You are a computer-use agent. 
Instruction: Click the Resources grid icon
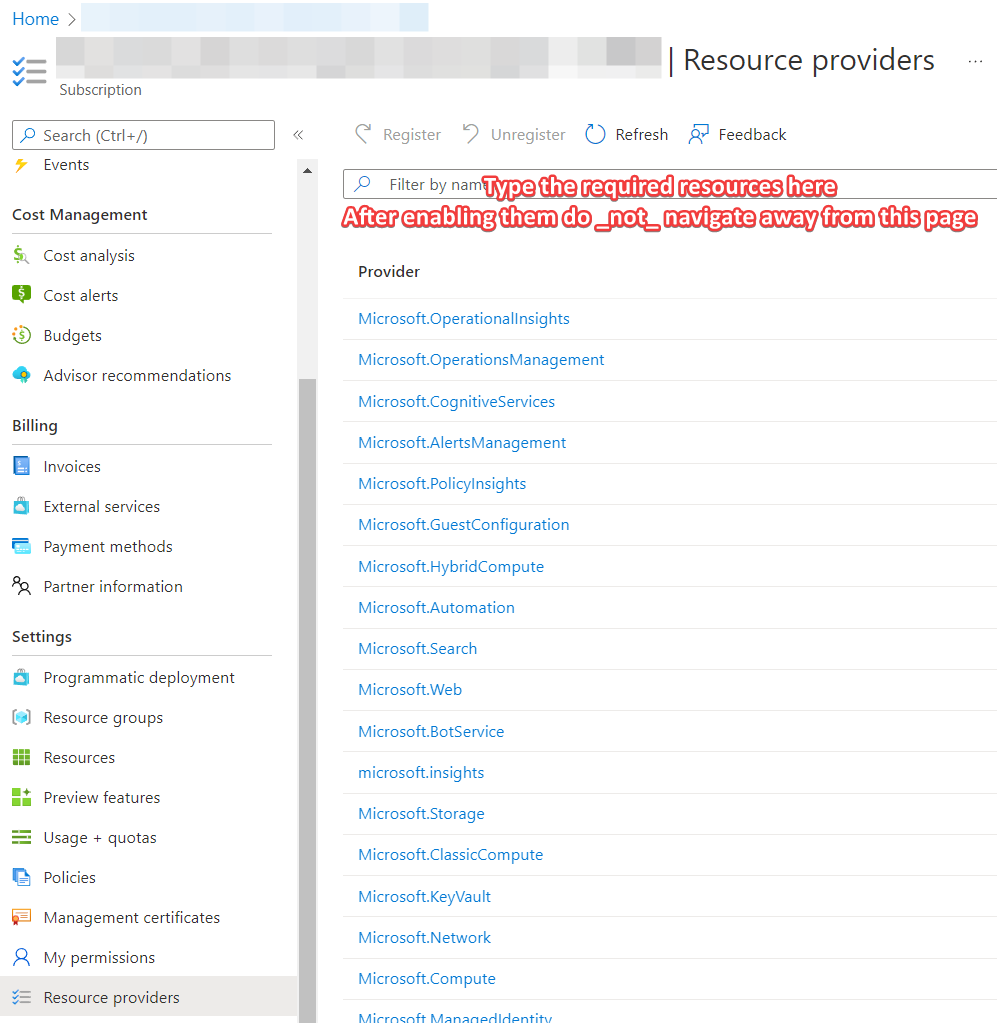22,757
